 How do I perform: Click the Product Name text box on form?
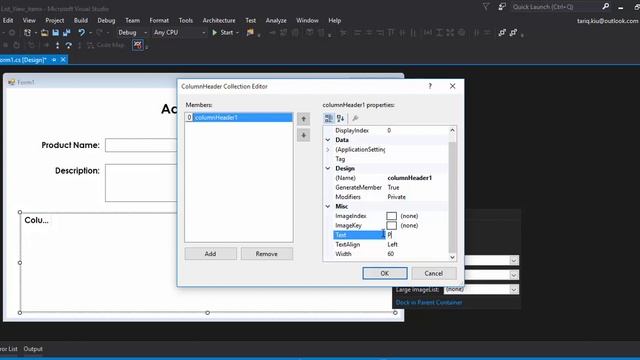tap(141, 145)
